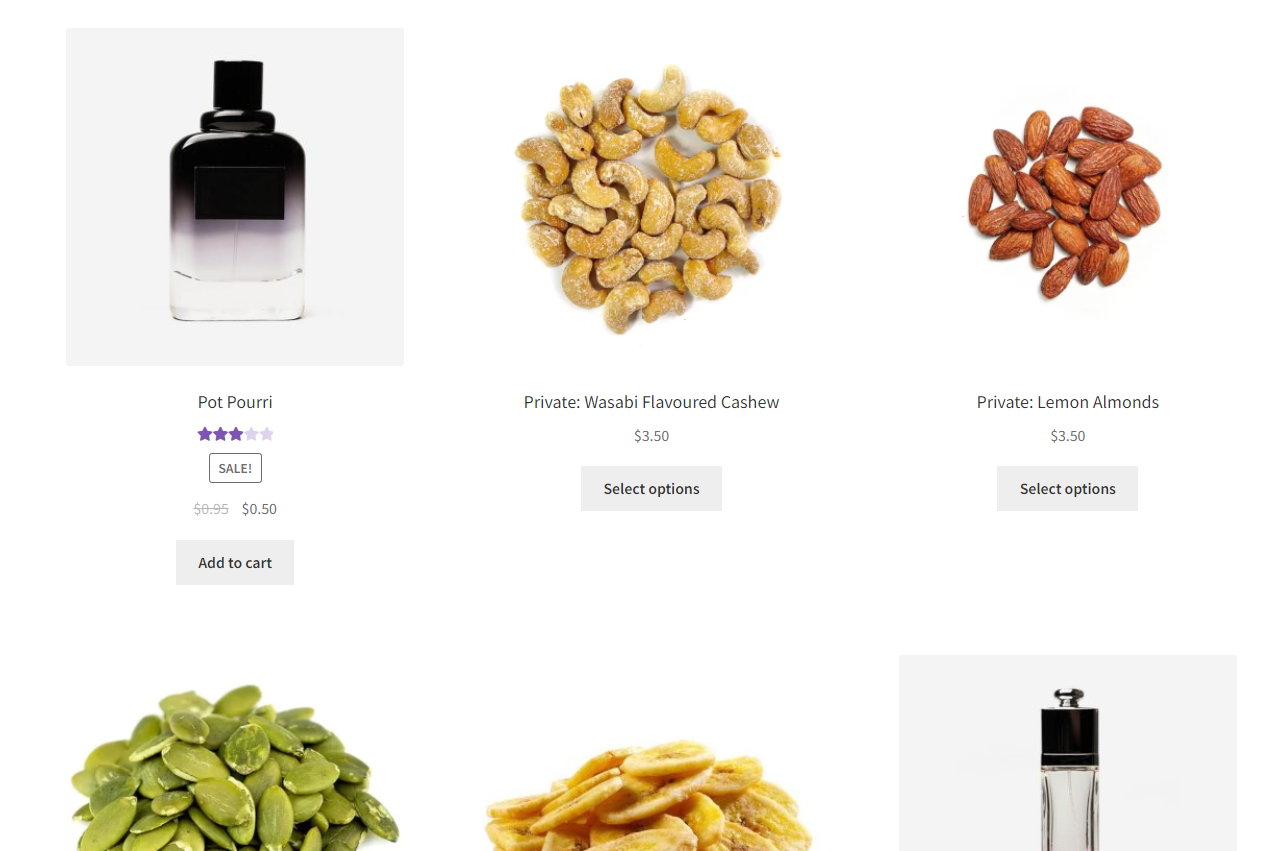This screenshot has width=1271, height=851.
Task: Click the Pot Pourri star rating
Action: (x=235, y=434)
